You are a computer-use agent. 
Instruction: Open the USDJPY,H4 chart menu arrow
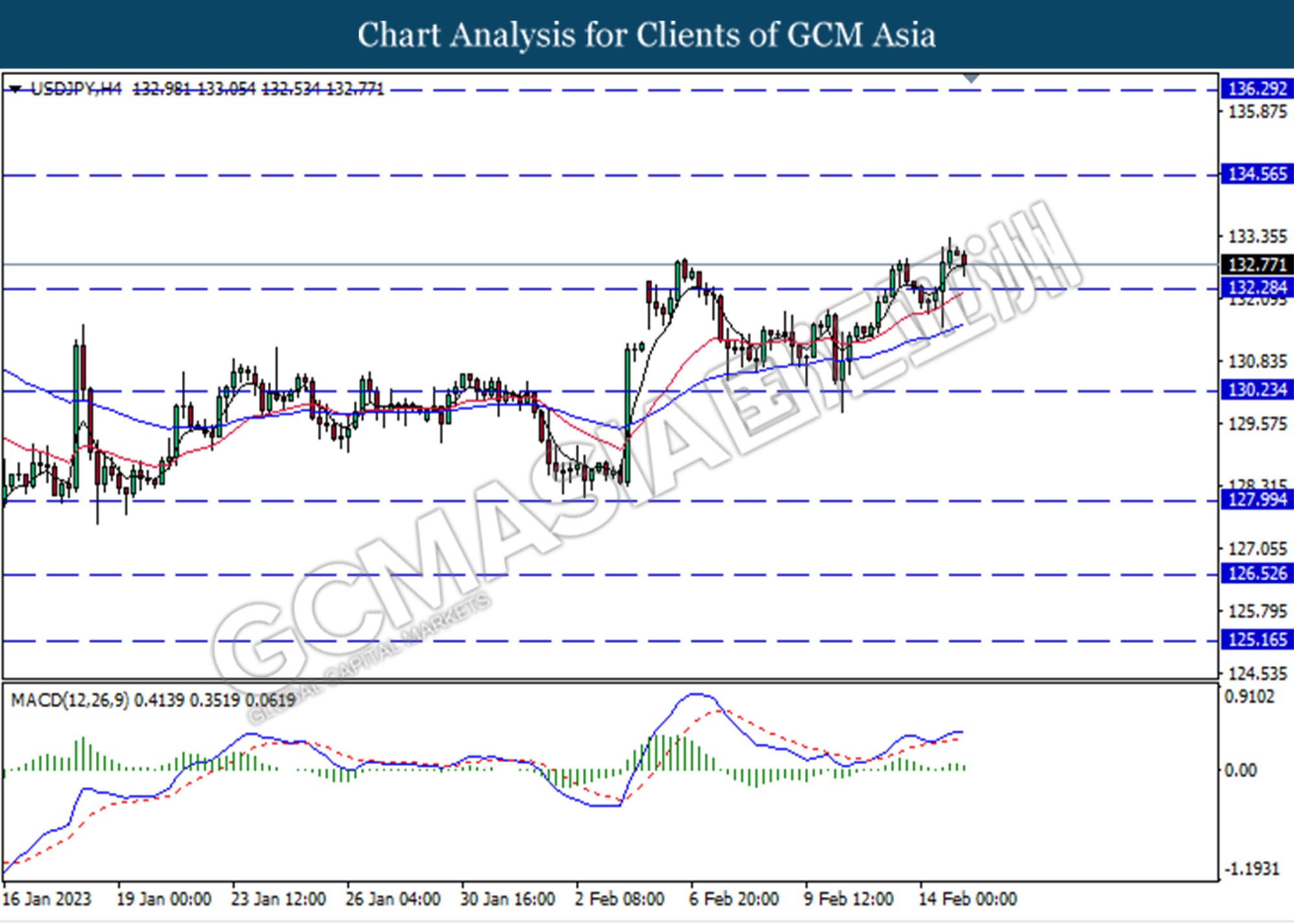coord(16,89)
